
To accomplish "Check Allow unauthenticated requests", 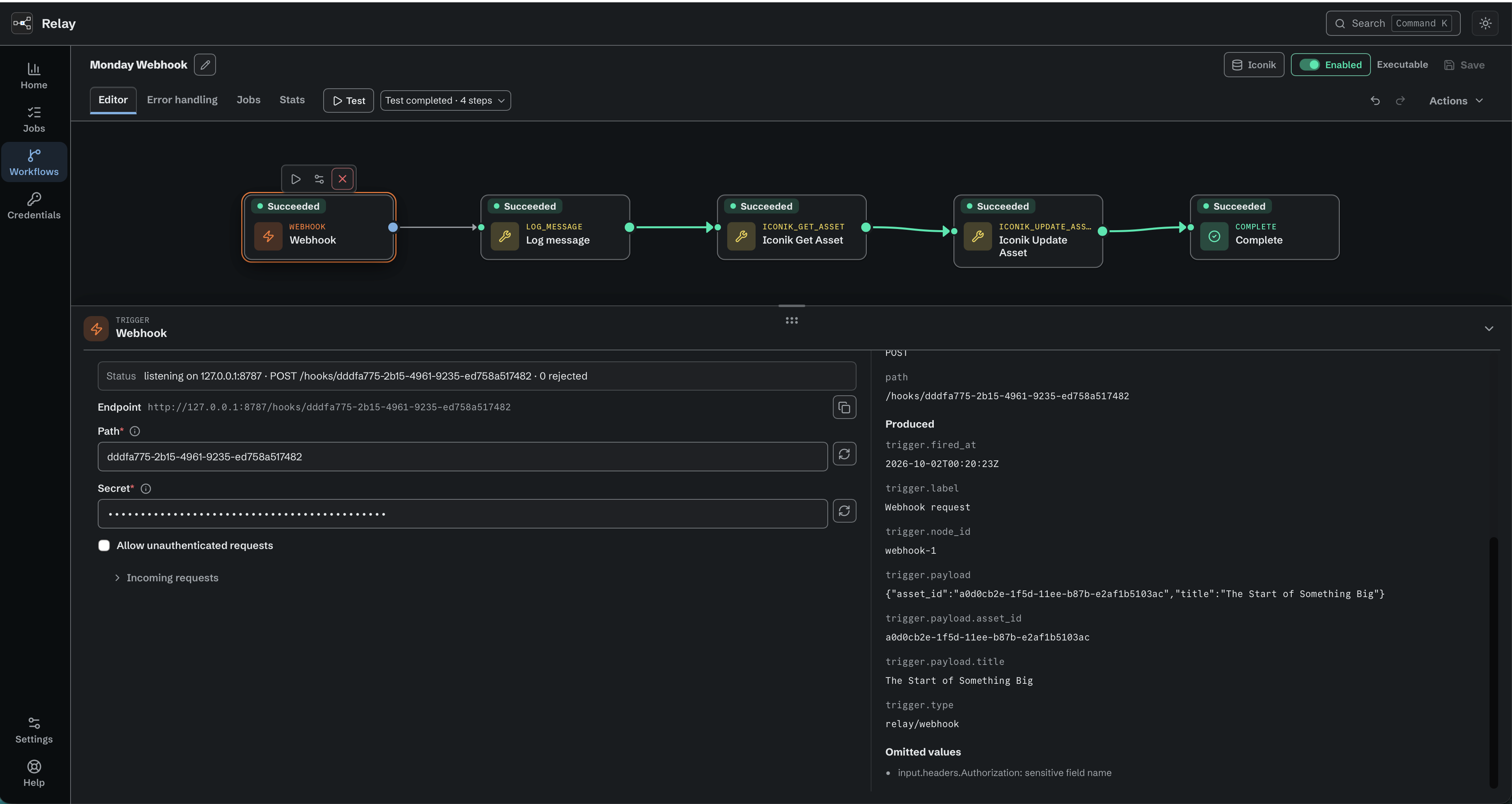I will pyautogui.click(x=104, y=545).
